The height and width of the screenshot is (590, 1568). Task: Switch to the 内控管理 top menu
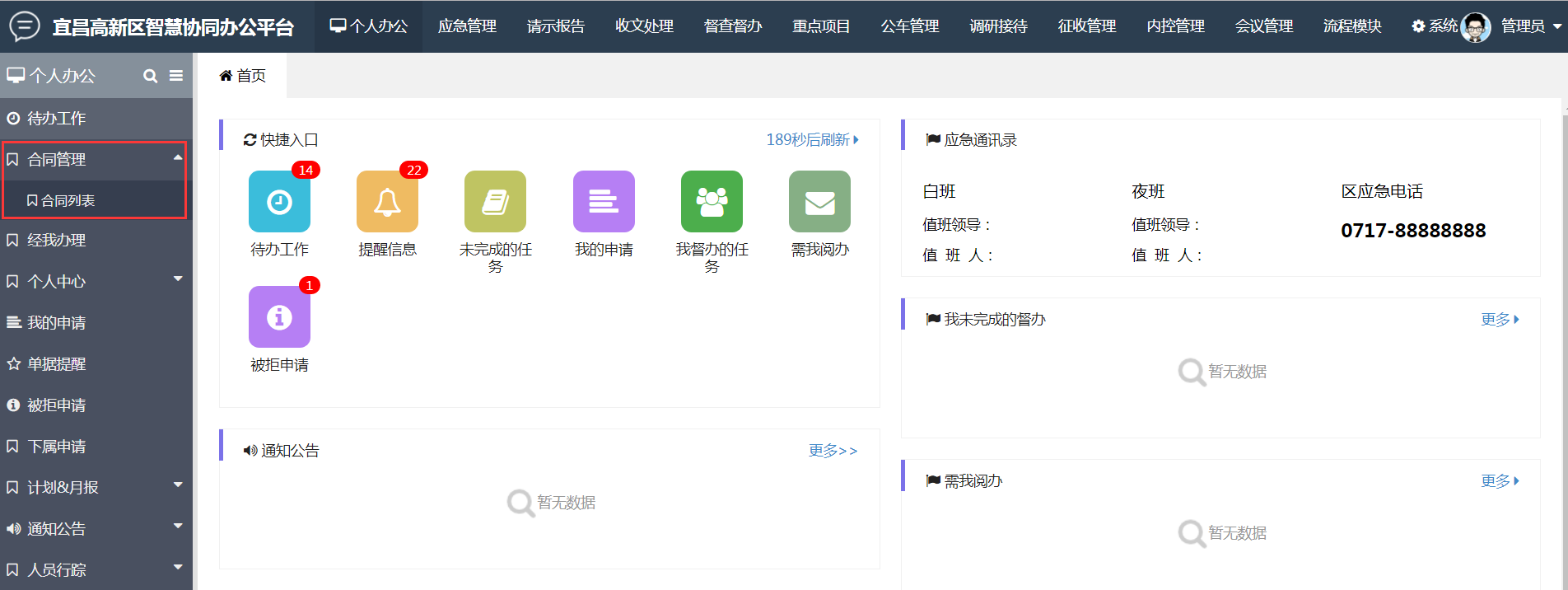click(x=1175, y=26)
